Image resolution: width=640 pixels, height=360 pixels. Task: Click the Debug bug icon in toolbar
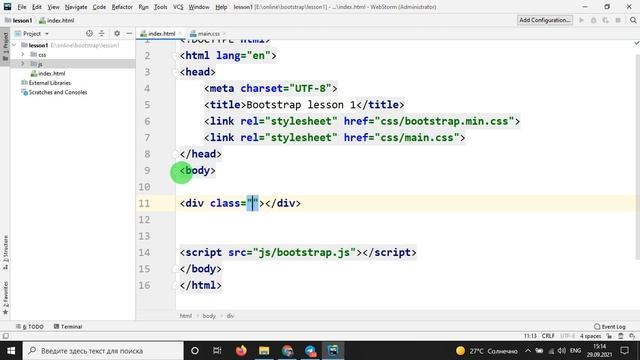(x=593, y=20)
